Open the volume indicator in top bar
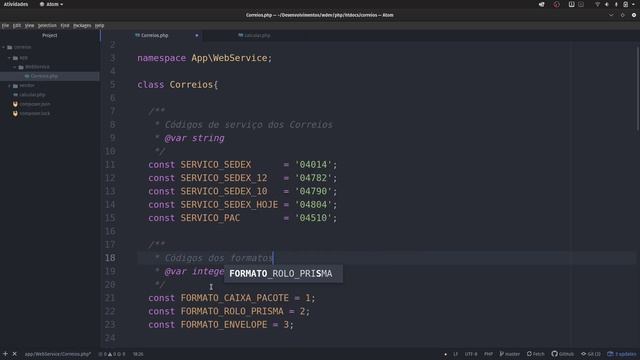 [x=607, y=4]
